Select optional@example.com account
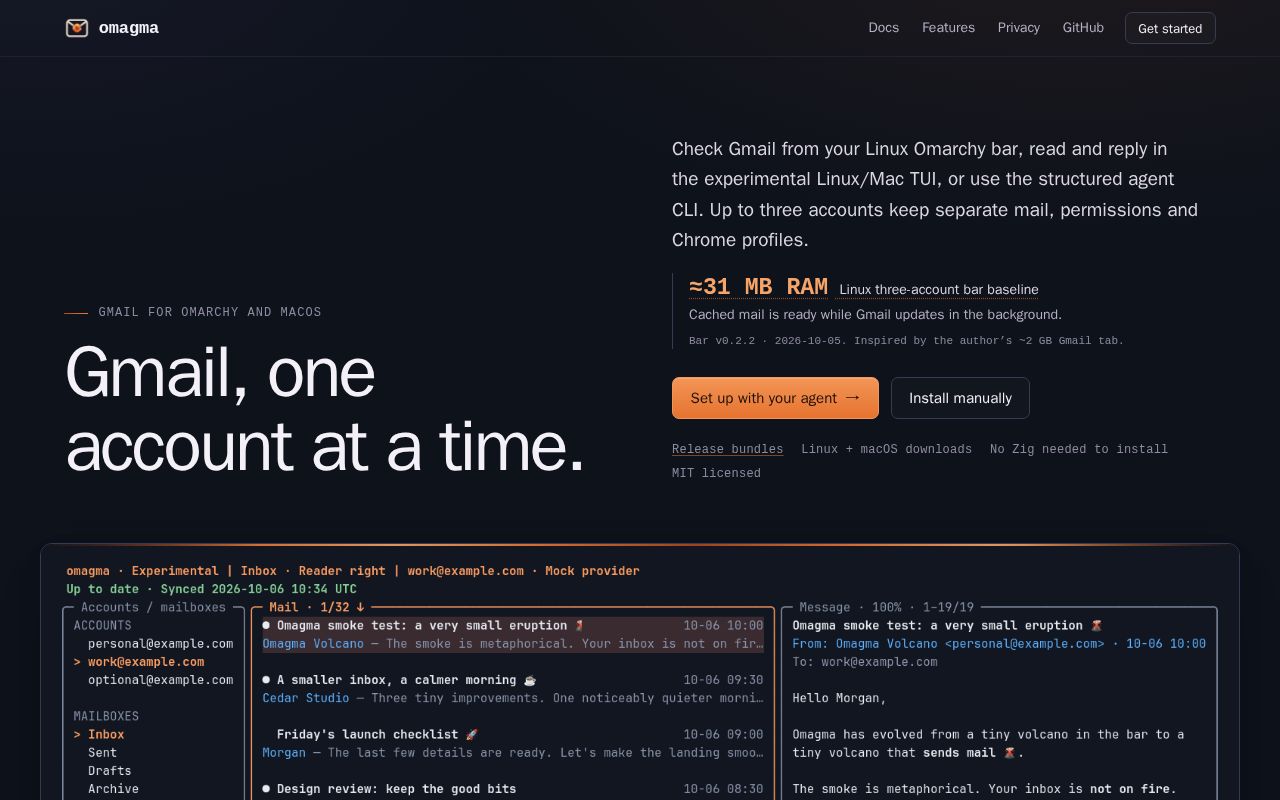This screenshot has width=1280, height=800. [160, 680]
